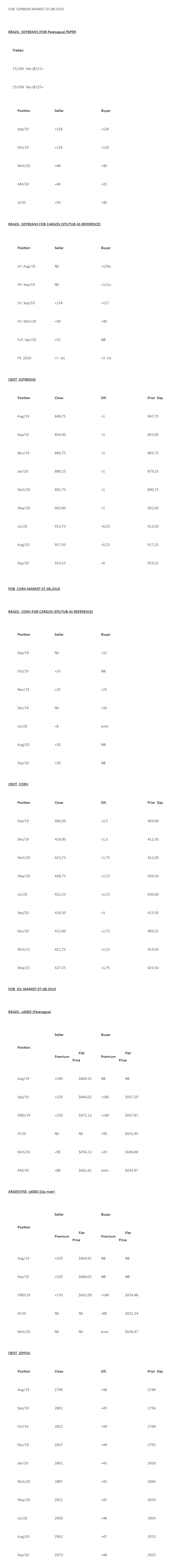Screen dimensions: 187x1568
Task: Select the trade line '15/20k Sep @121+'
Action: (x=28, y=69)
